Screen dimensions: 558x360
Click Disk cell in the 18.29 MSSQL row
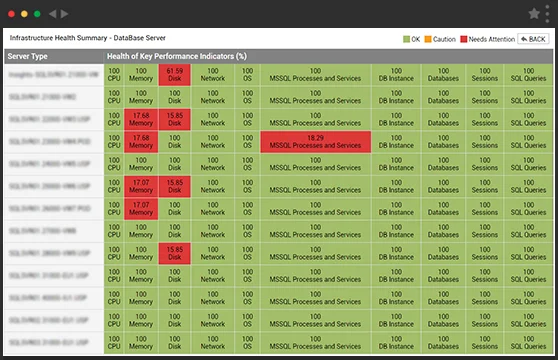[174, 142]
